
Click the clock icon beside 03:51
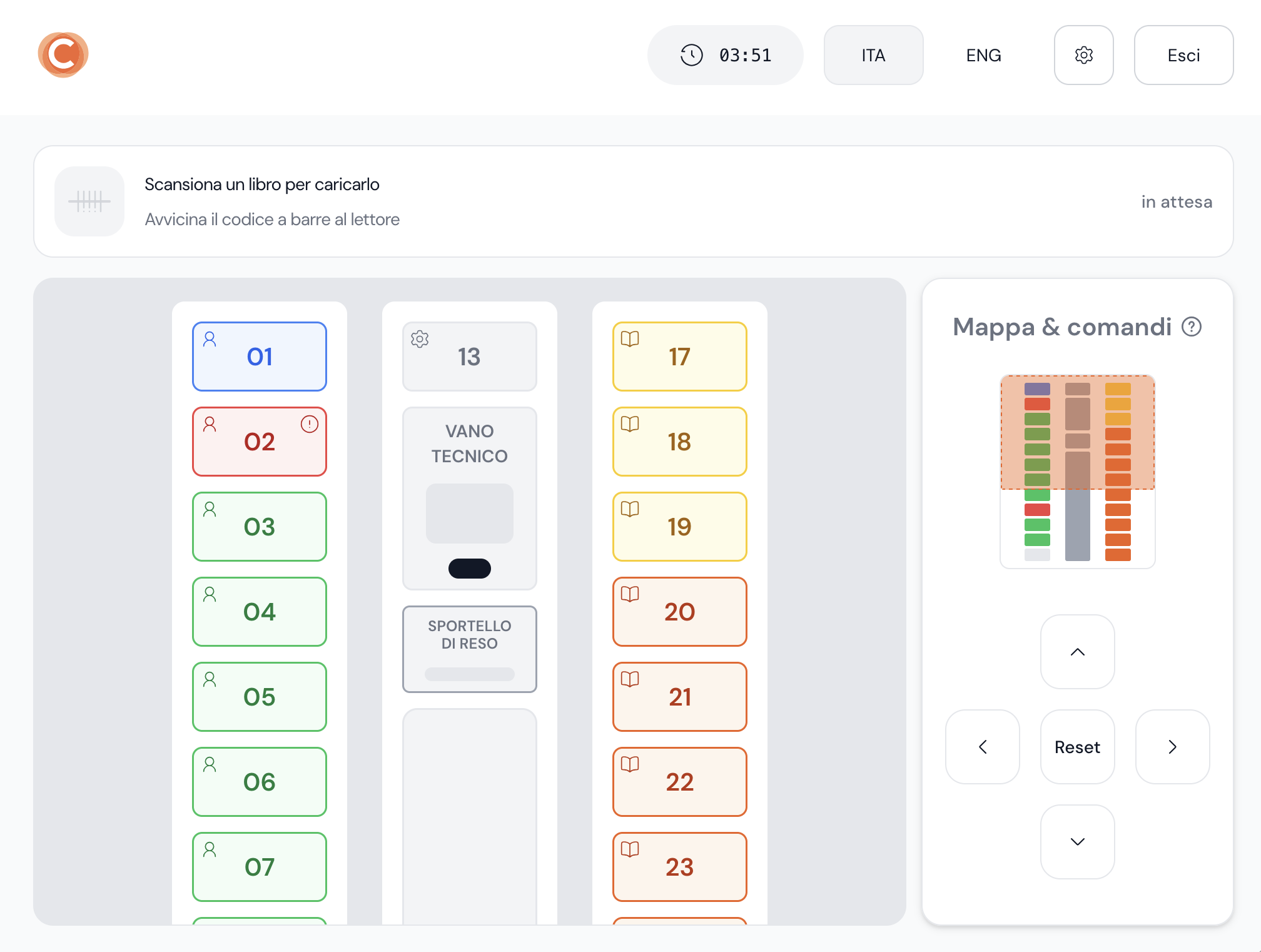(x=692, y=55)
